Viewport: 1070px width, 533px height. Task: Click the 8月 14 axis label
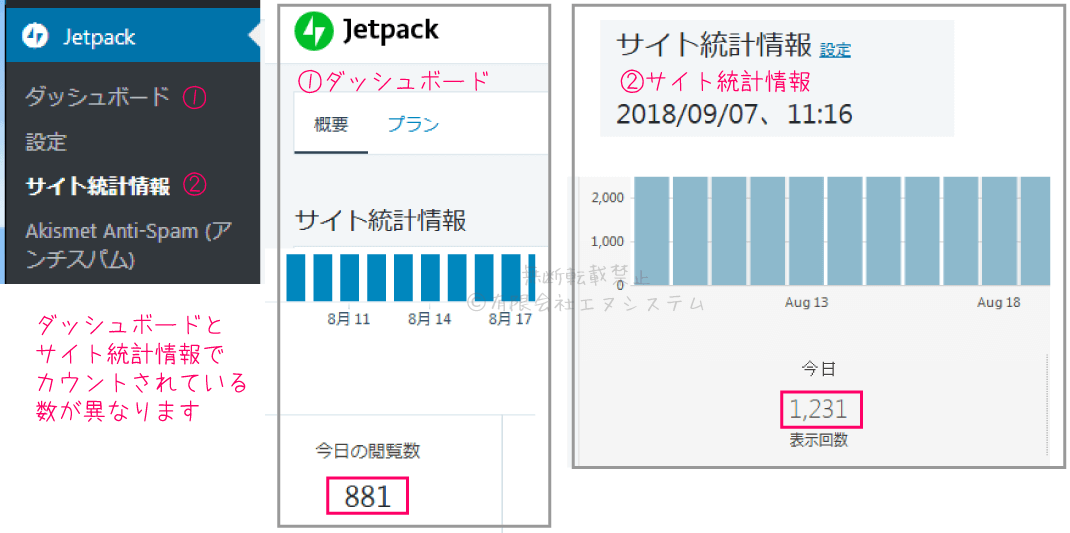click(429, 319)
